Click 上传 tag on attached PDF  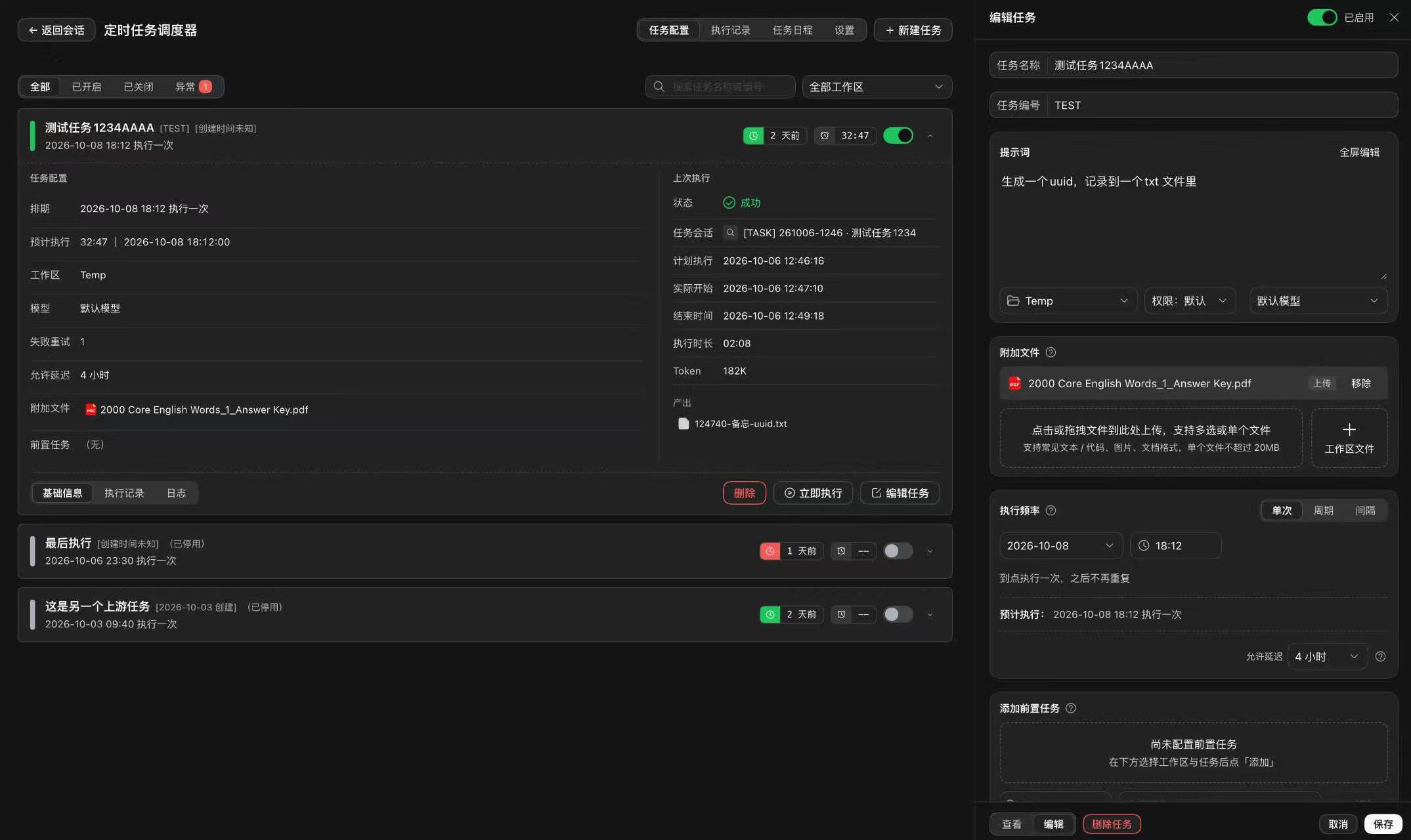(x=1322, y=383)
